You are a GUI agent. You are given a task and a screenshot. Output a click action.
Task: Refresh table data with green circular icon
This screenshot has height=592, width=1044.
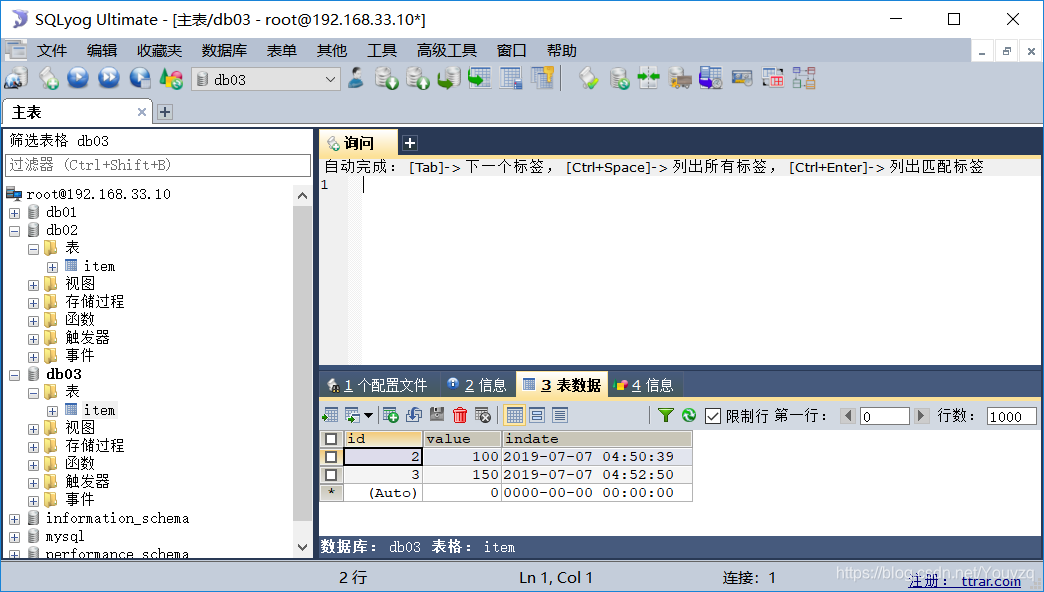(x=688, y=416)
